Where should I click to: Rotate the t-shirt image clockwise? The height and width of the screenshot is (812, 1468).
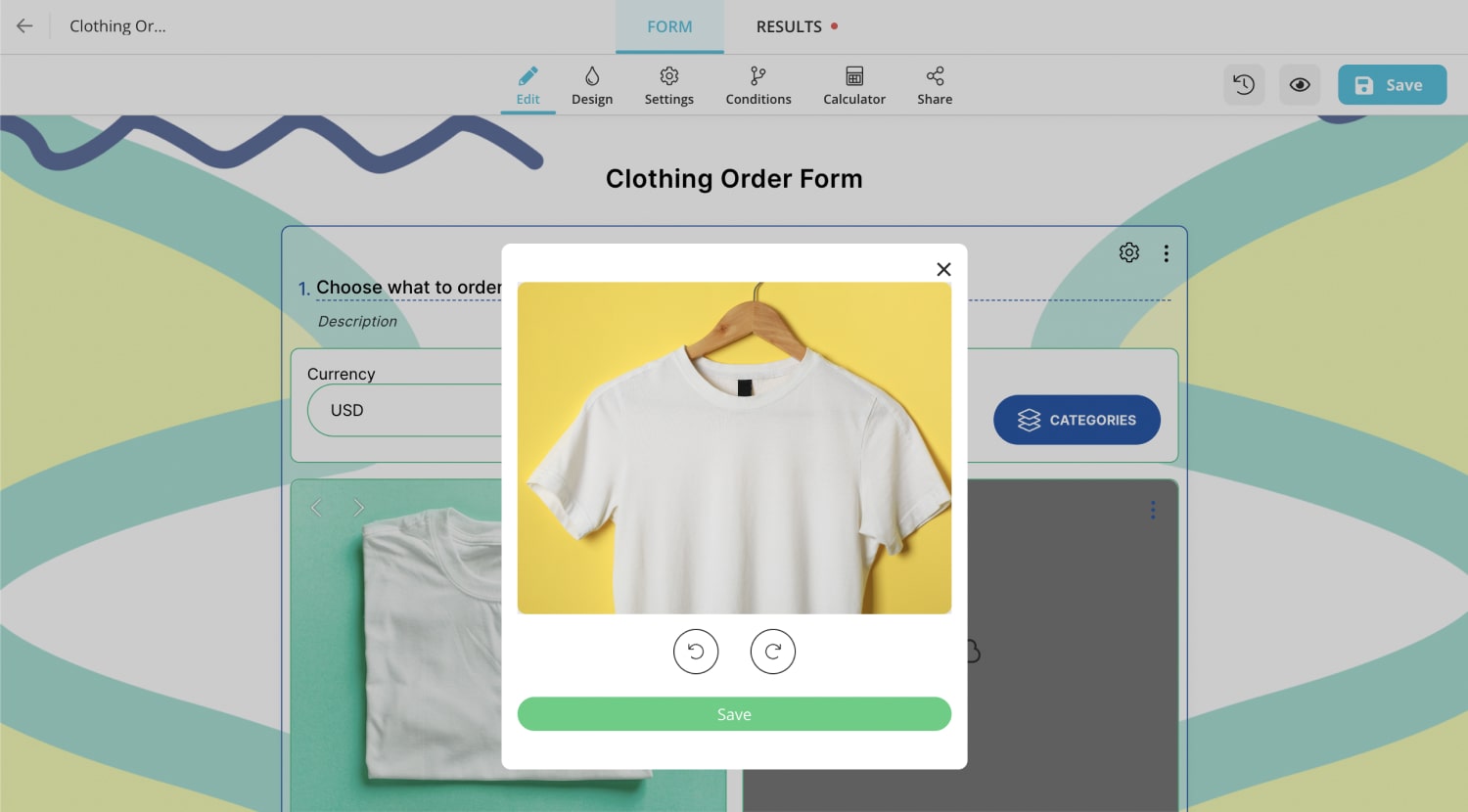pos(772,652)
